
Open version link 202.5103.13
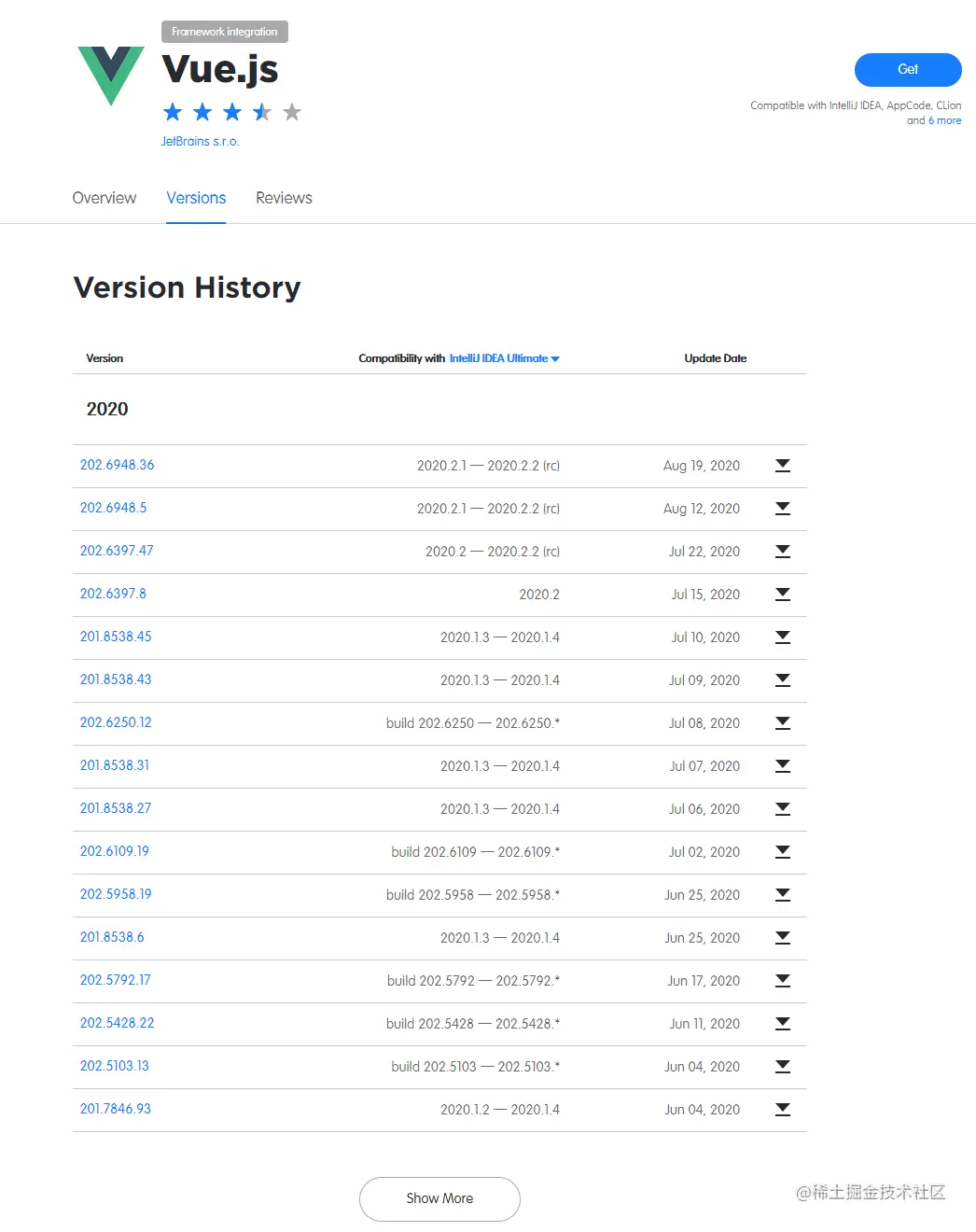pos(115,1066)
